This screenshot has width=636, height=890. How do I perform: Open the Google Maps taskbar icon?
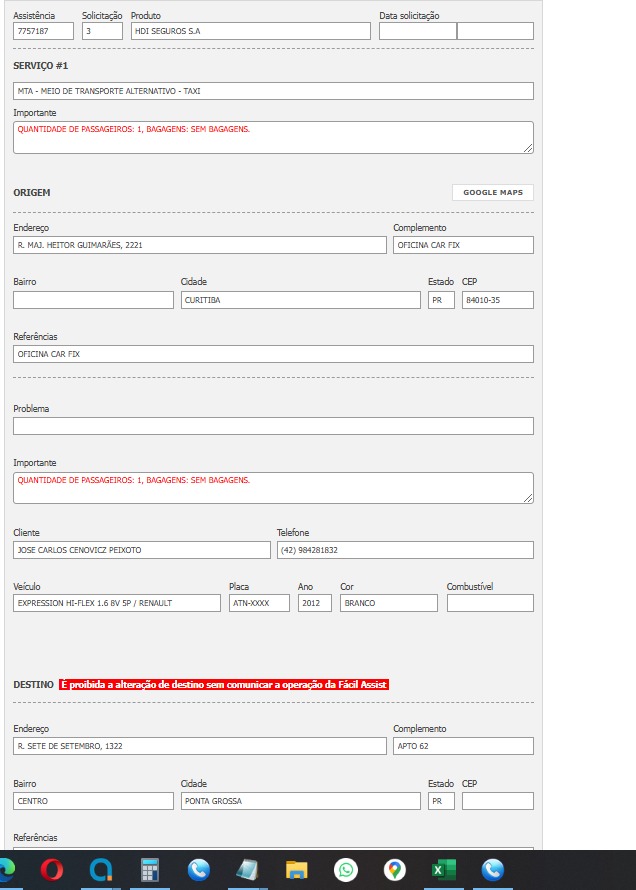coord(395,870)
